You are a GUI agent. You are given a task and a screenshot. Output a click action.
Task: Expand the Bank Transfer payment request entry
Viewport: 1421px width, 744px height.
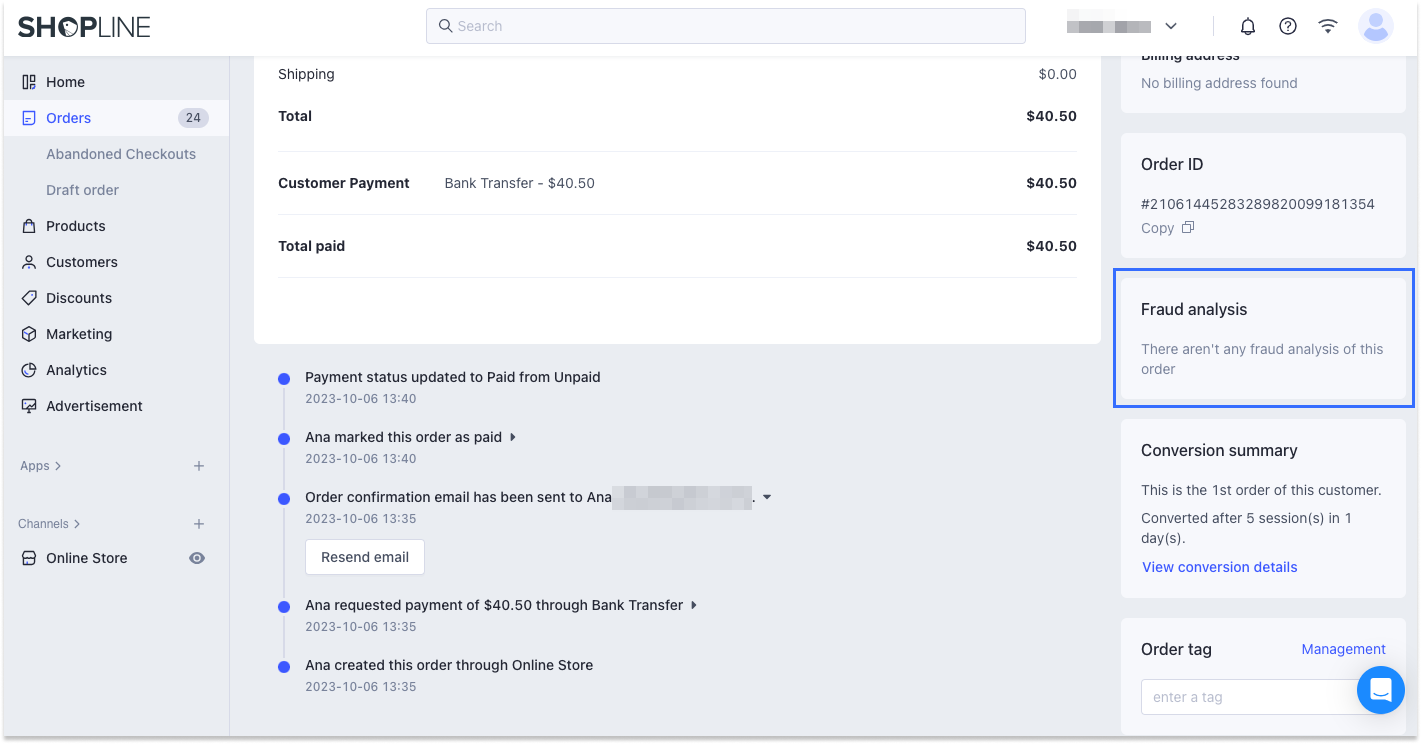point(694,605)
